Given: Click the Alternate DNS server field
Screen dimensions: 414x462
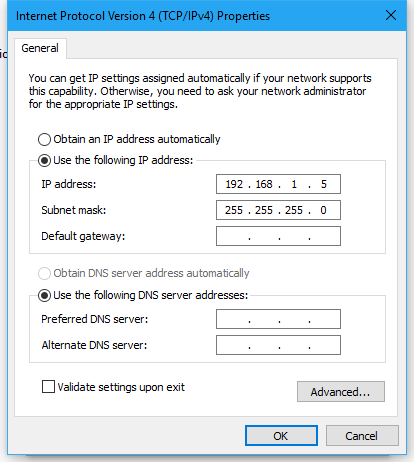Looking at the screenshot, I should (278, 345).
